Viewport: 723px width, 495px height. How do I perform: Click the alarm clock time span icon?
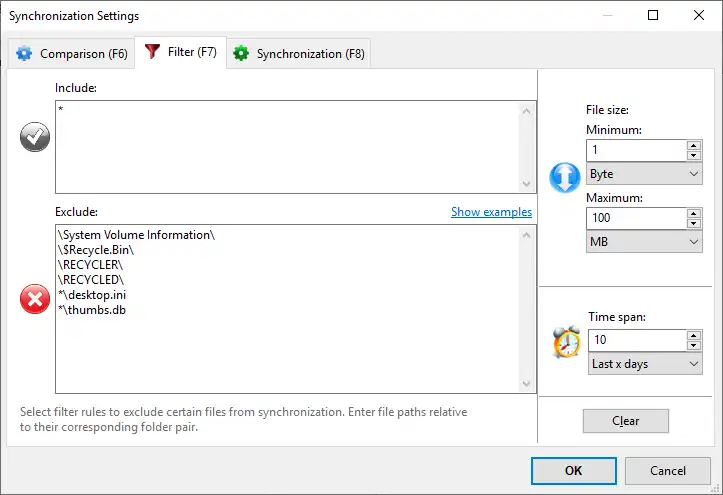pos(566,343)
